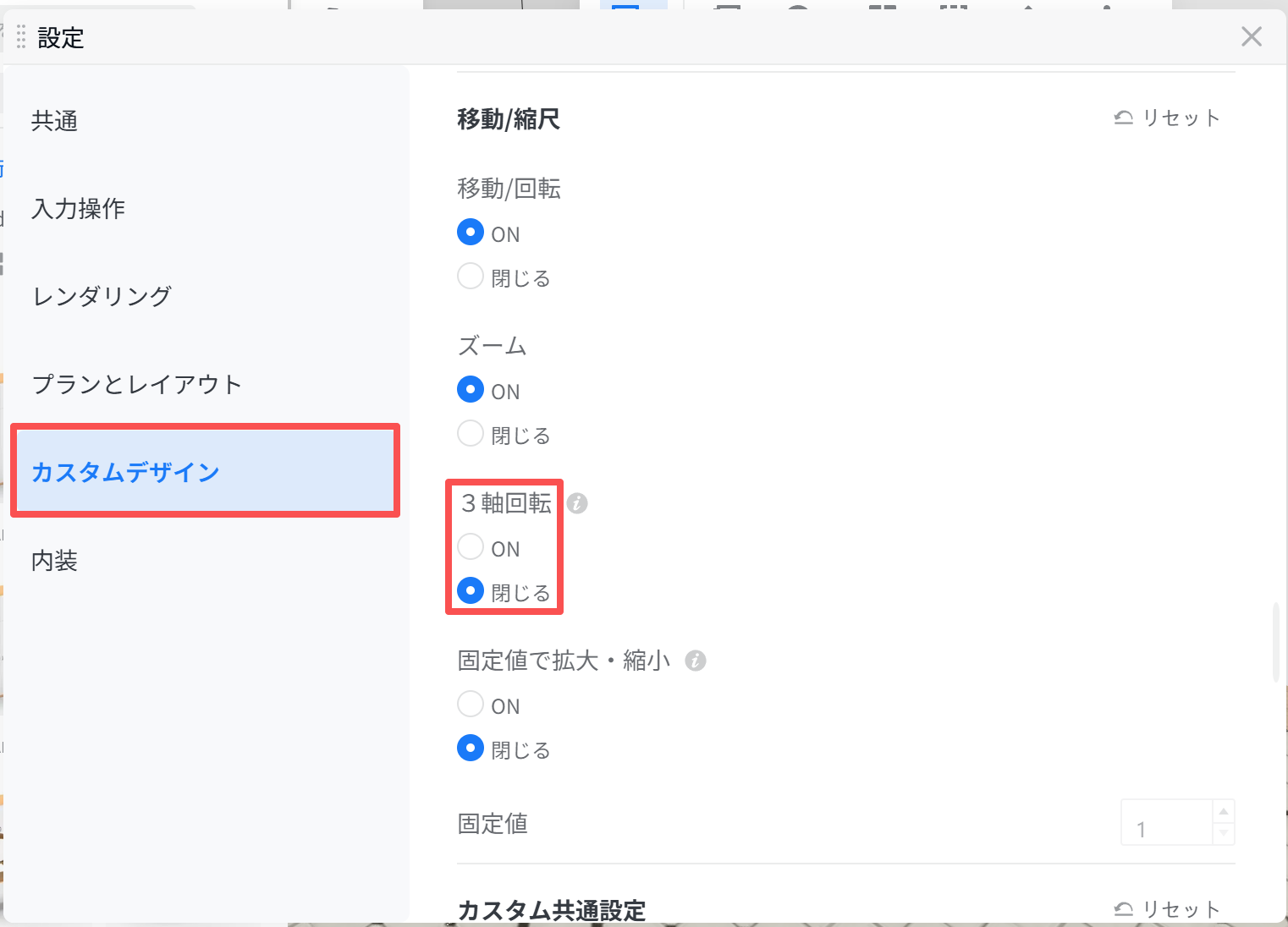Set 固定値で拡大・縮小 to 閉じる
This screenshot has height=927, width=1288.
(x=471, y=749)
